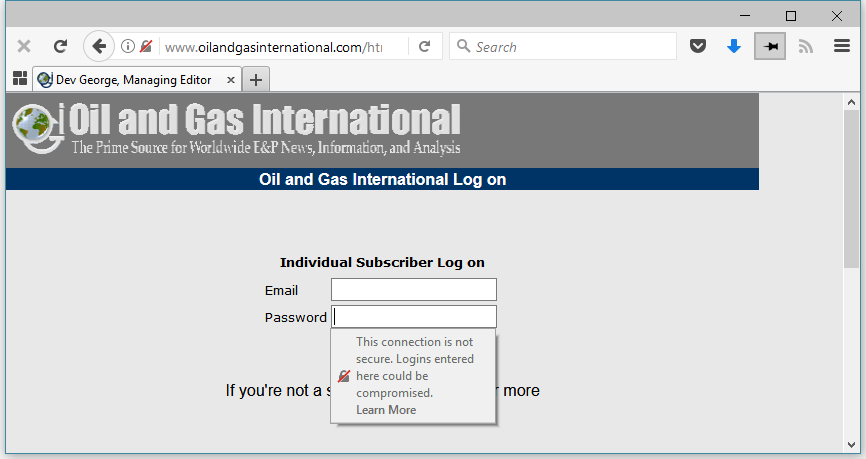Image resolution: width=866 pixels, height=459 pixels.
Task: Select the Dev George, Managing Editor tab
Action: pos(137,80)
